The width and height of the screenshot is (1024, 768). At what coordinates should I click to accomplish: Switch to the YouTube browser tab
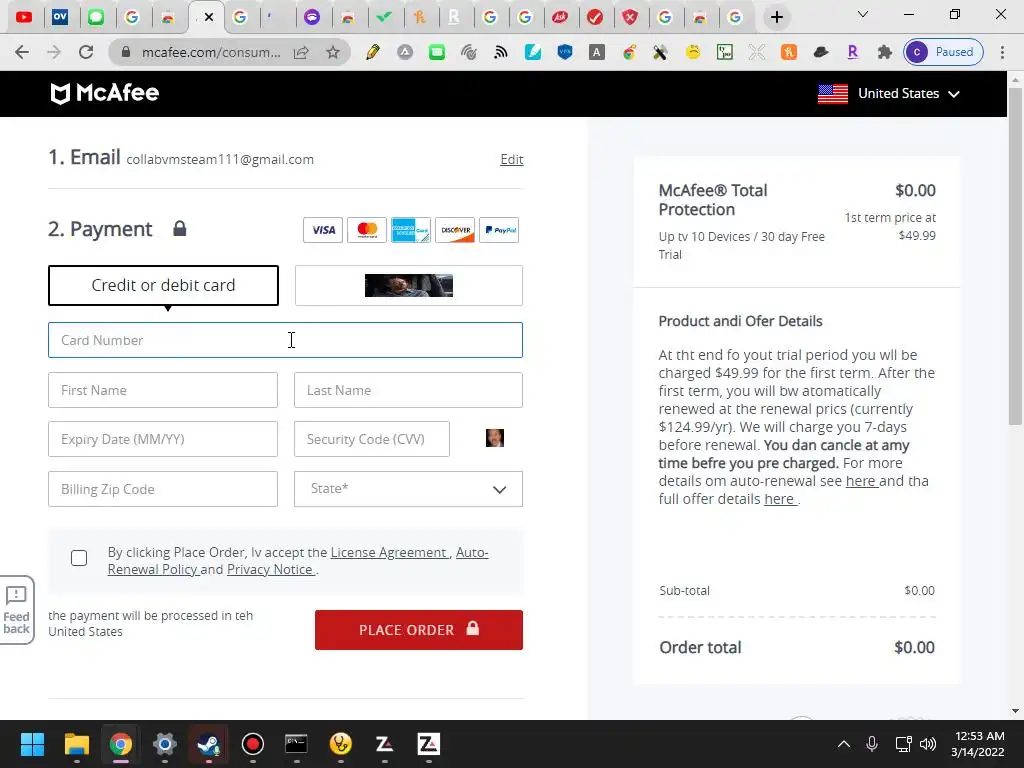24,17
